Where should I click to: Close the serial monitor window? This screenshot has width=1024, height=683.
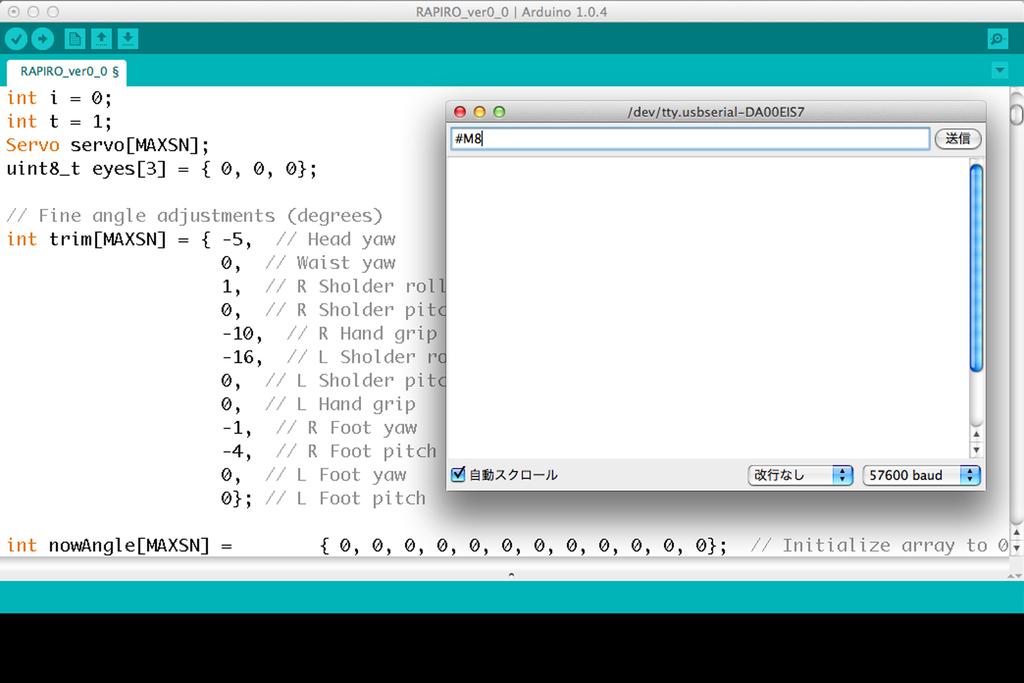point(460,112)
